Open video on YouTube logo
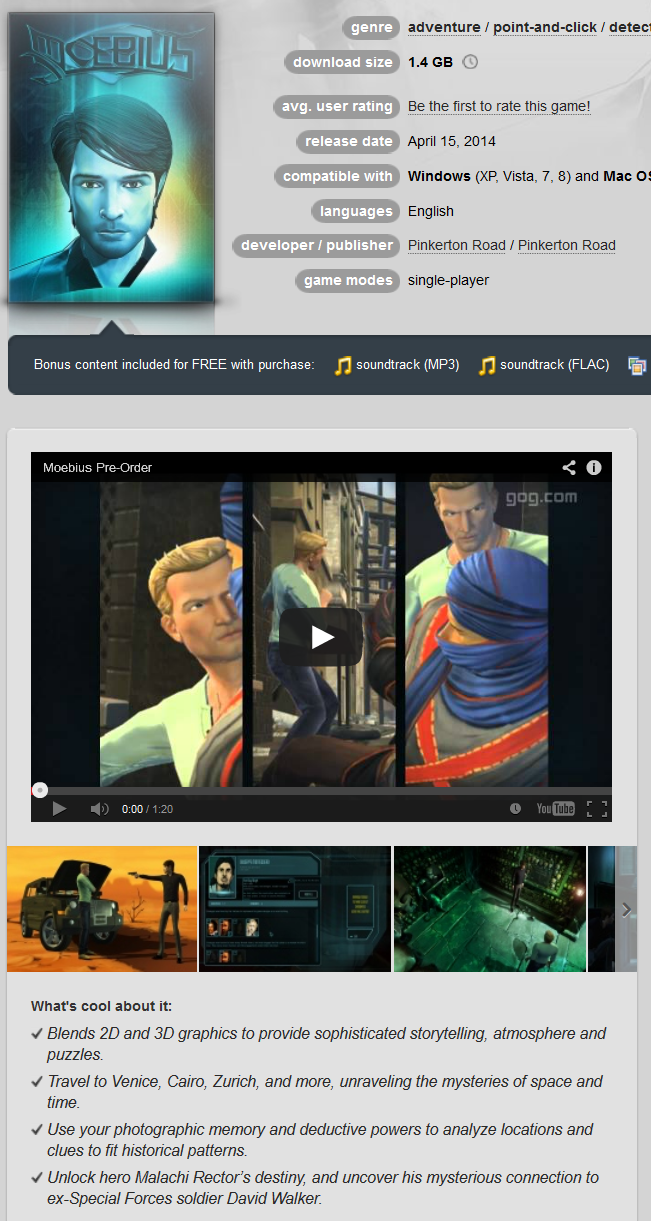651x1221 pixels. (555, 808)
